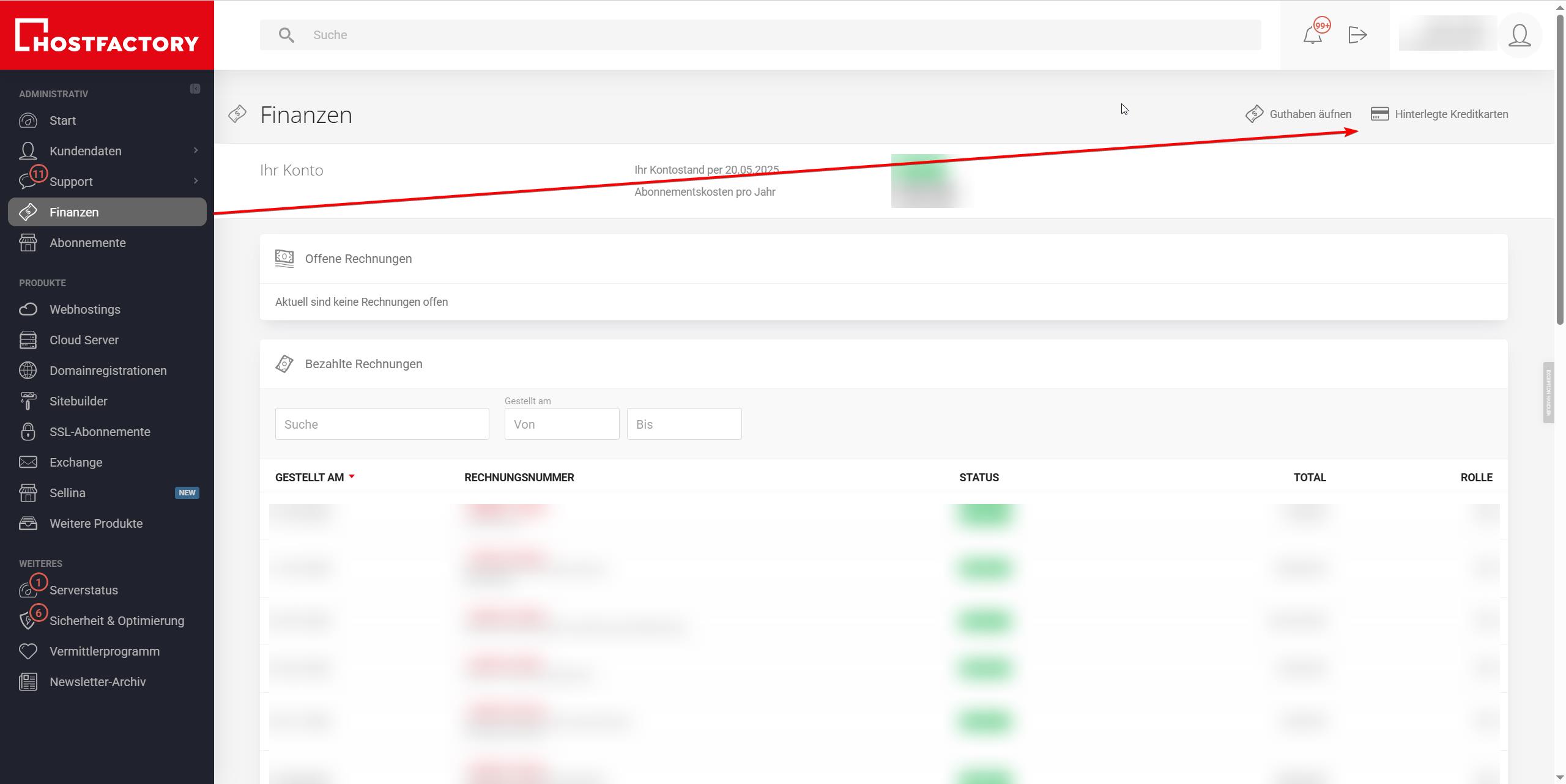
Task: Open Domainregistrationen page
Action: pyautogui.click(x=108, y=371)
